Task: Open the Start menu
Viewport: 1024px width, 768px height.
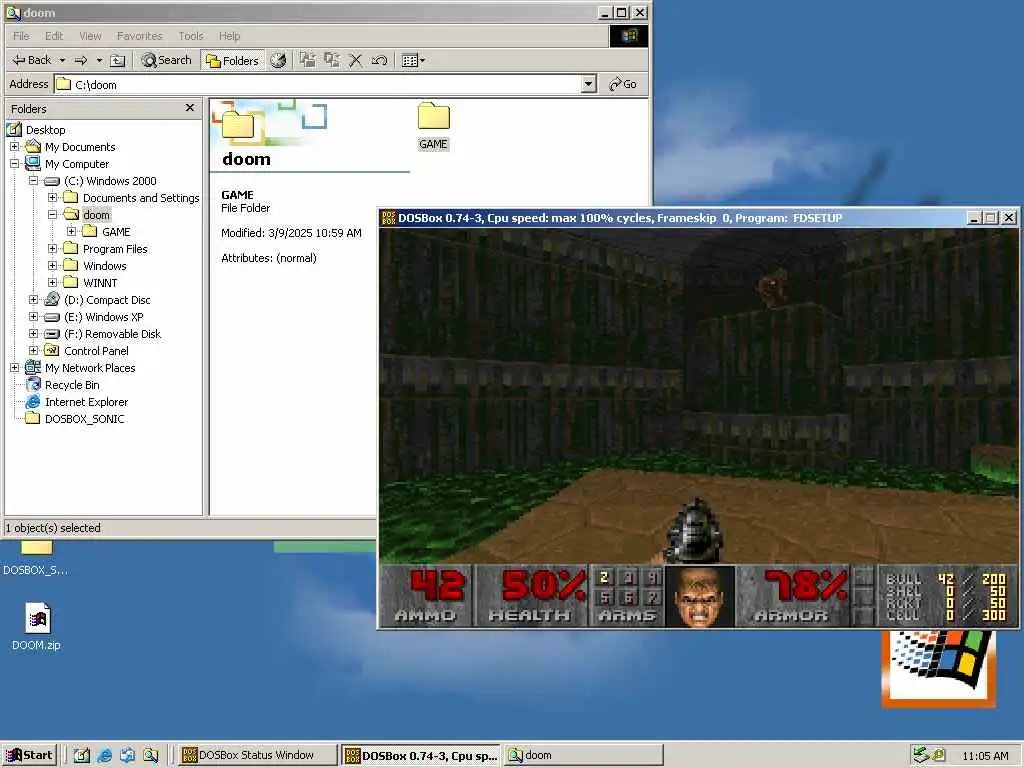Action: [30, 755]
